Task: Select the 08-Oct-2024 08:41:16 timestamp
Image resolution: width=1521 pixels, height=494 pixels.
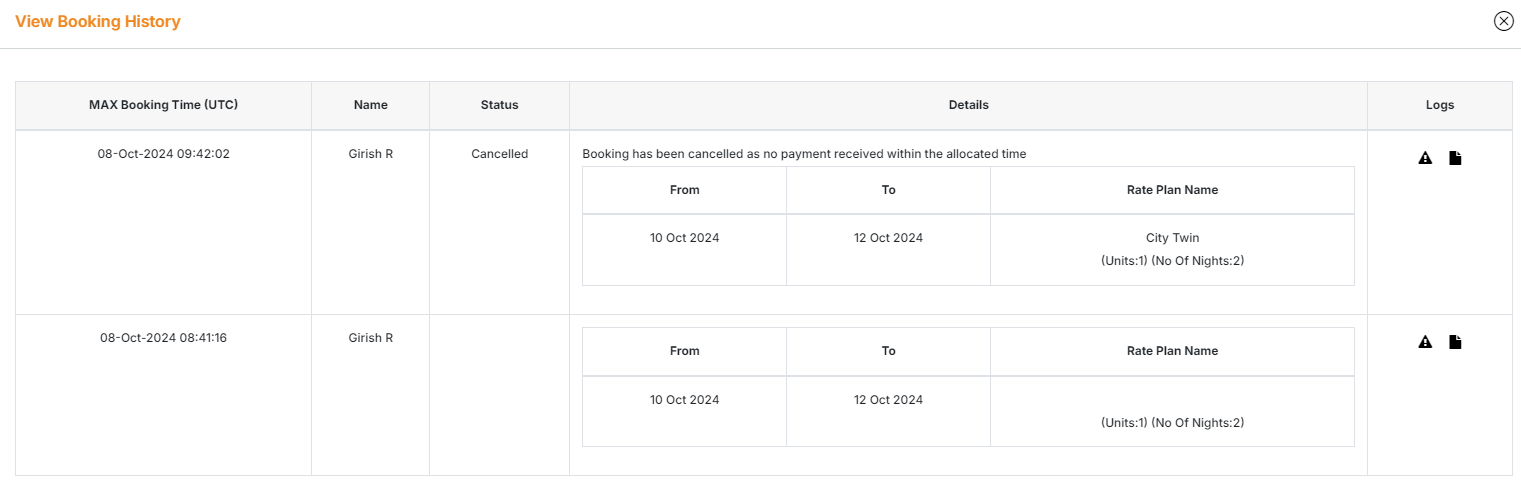Action: [163, 338]
